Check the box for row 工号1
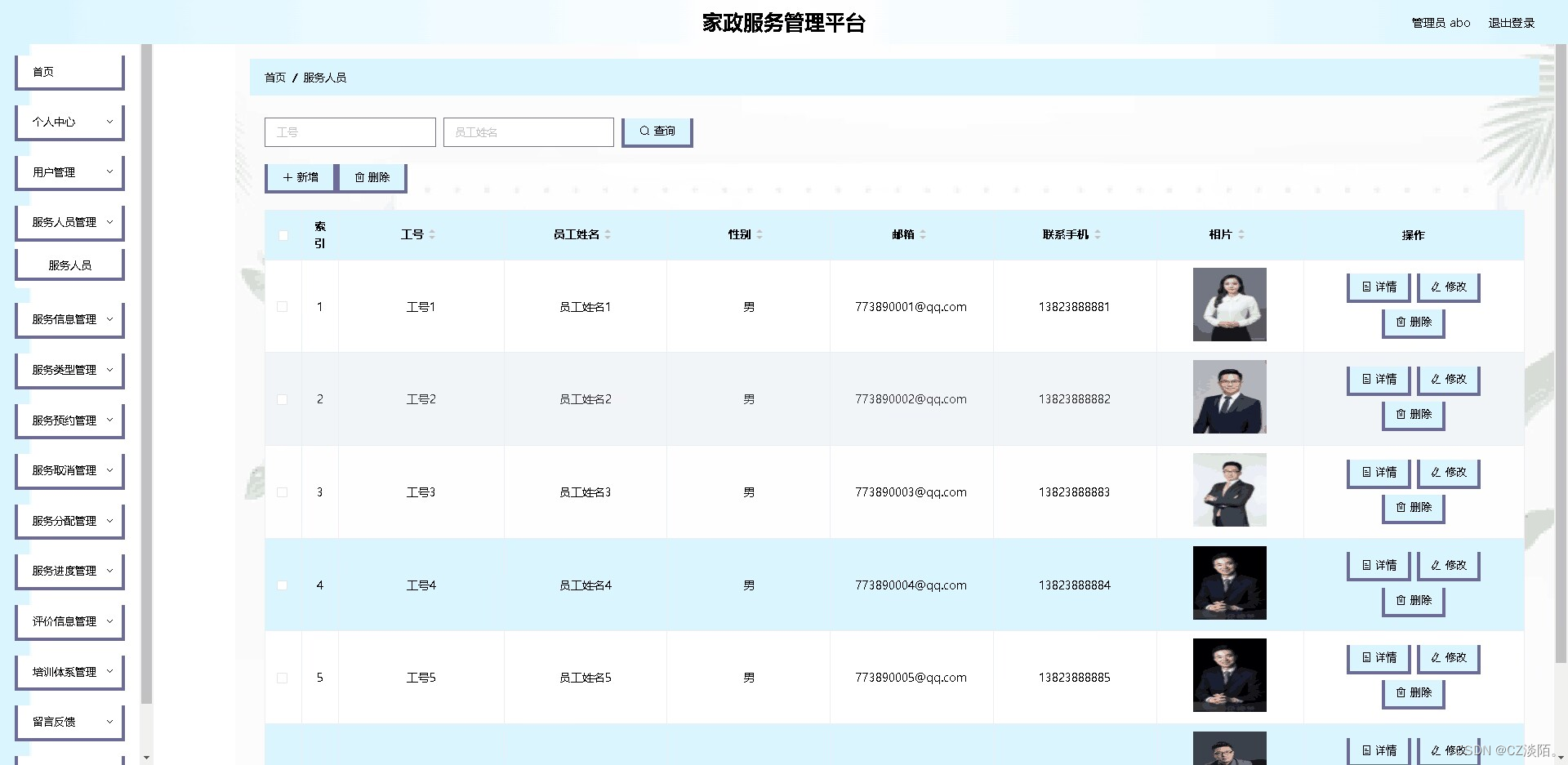Image resolution: width=1568 pixels, height=765 pixels. (283, 307)
